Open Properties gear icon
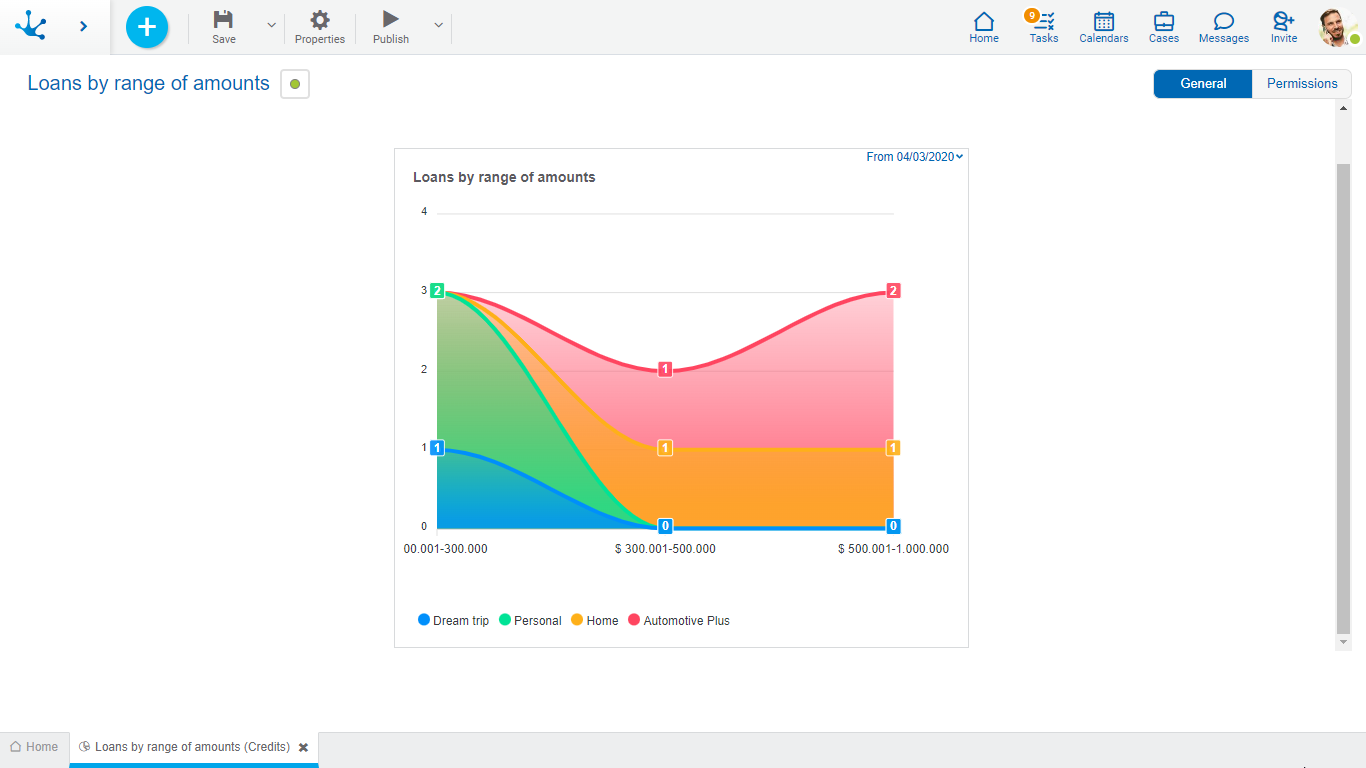 pos(319,20)
